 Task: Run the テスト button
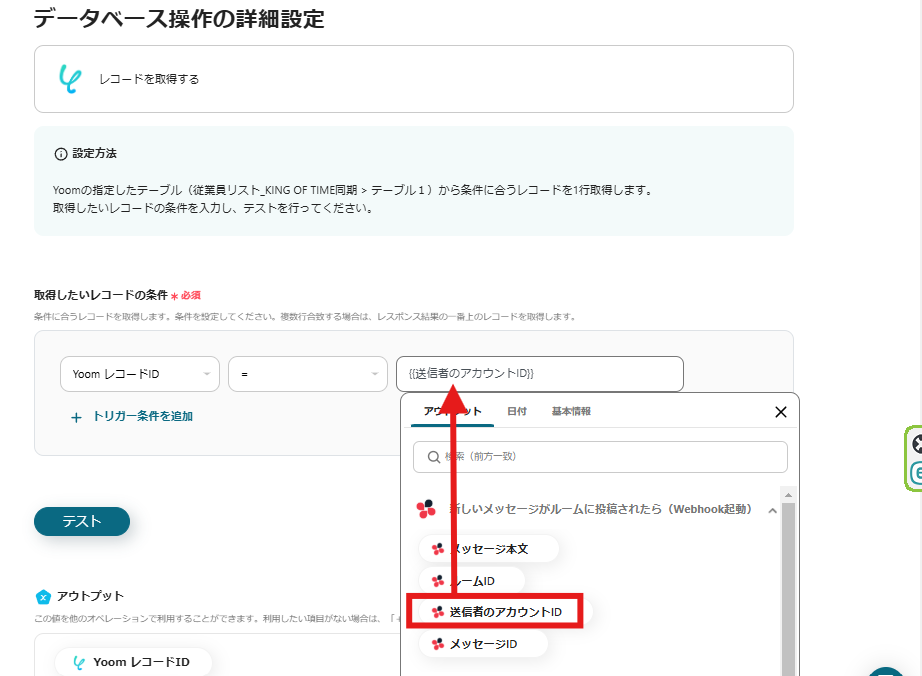(82, 521)
